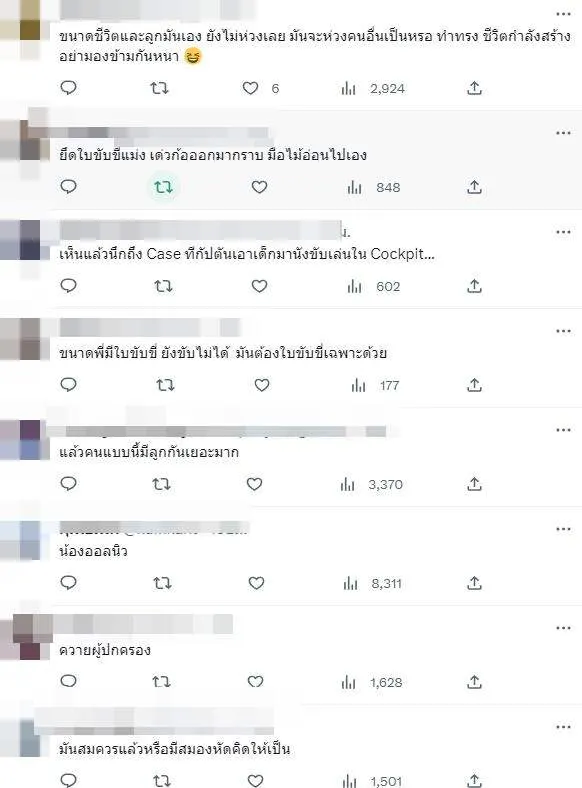
Task: Reply to the comment with 2,924 views
Action: point(68,88)
